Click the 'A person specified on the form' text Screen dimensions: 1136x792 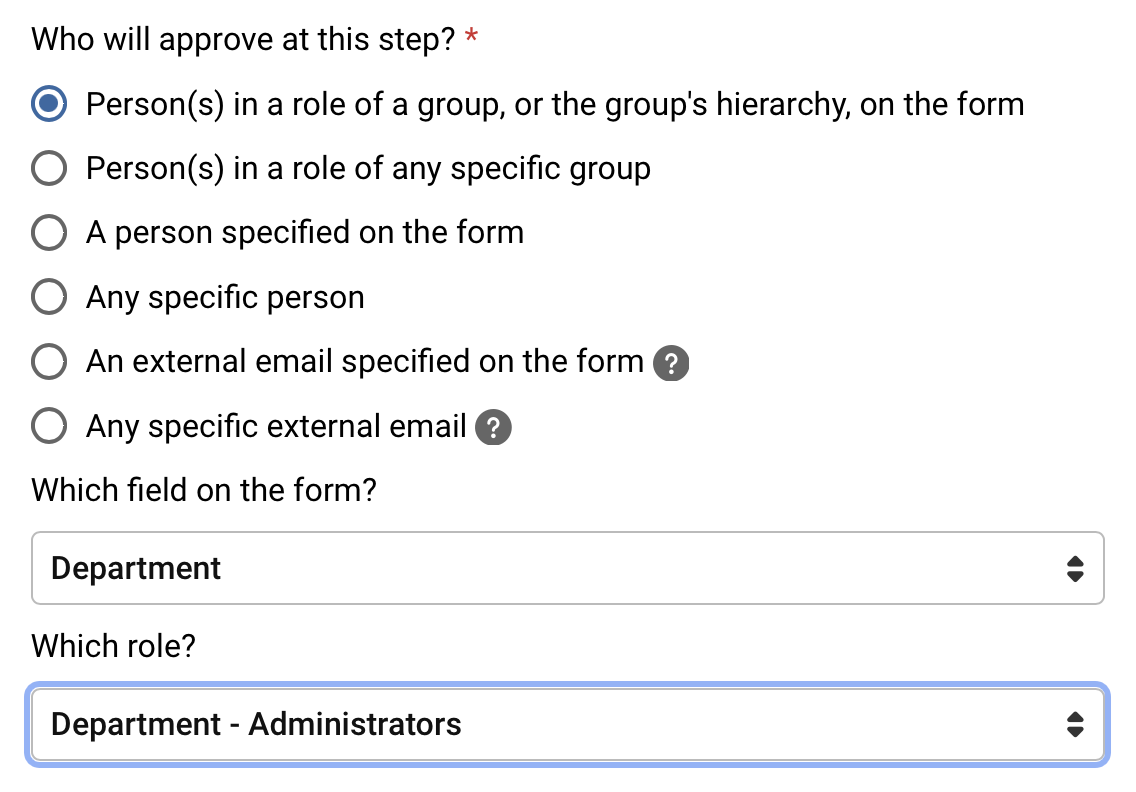305,233
